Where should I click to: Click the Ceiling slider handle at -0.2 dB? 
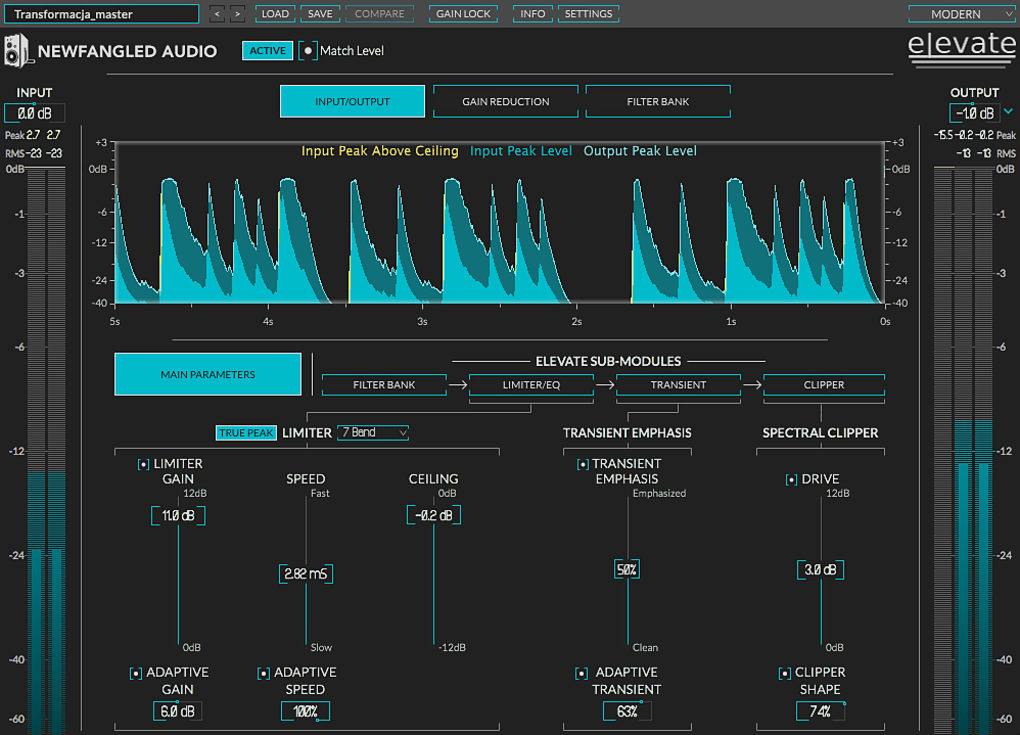[434, 515]
